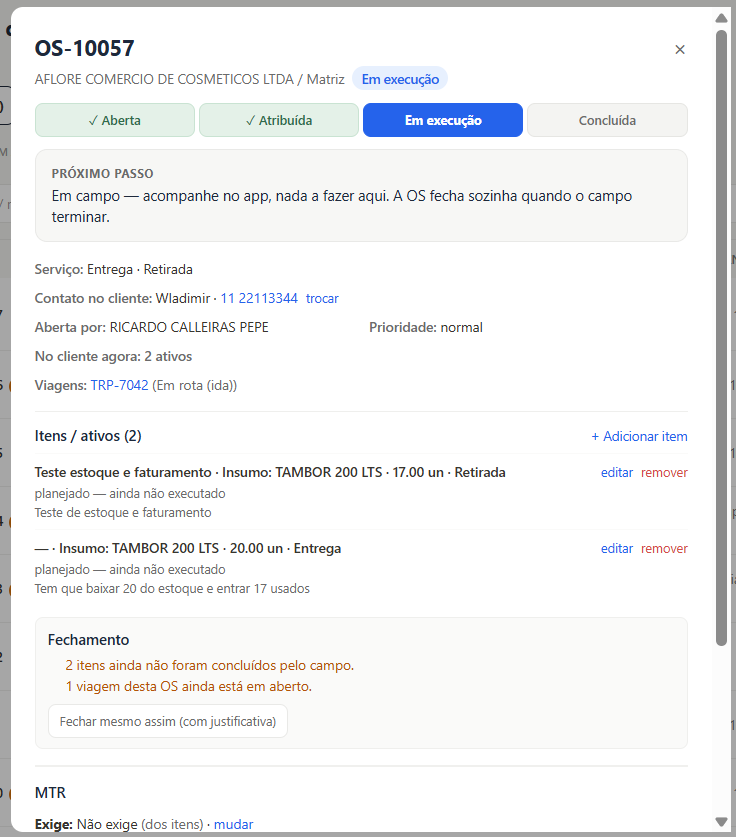Click Prioridade: normal text
This screenshot has height=837, width=736.
click(x=426, y=327)
